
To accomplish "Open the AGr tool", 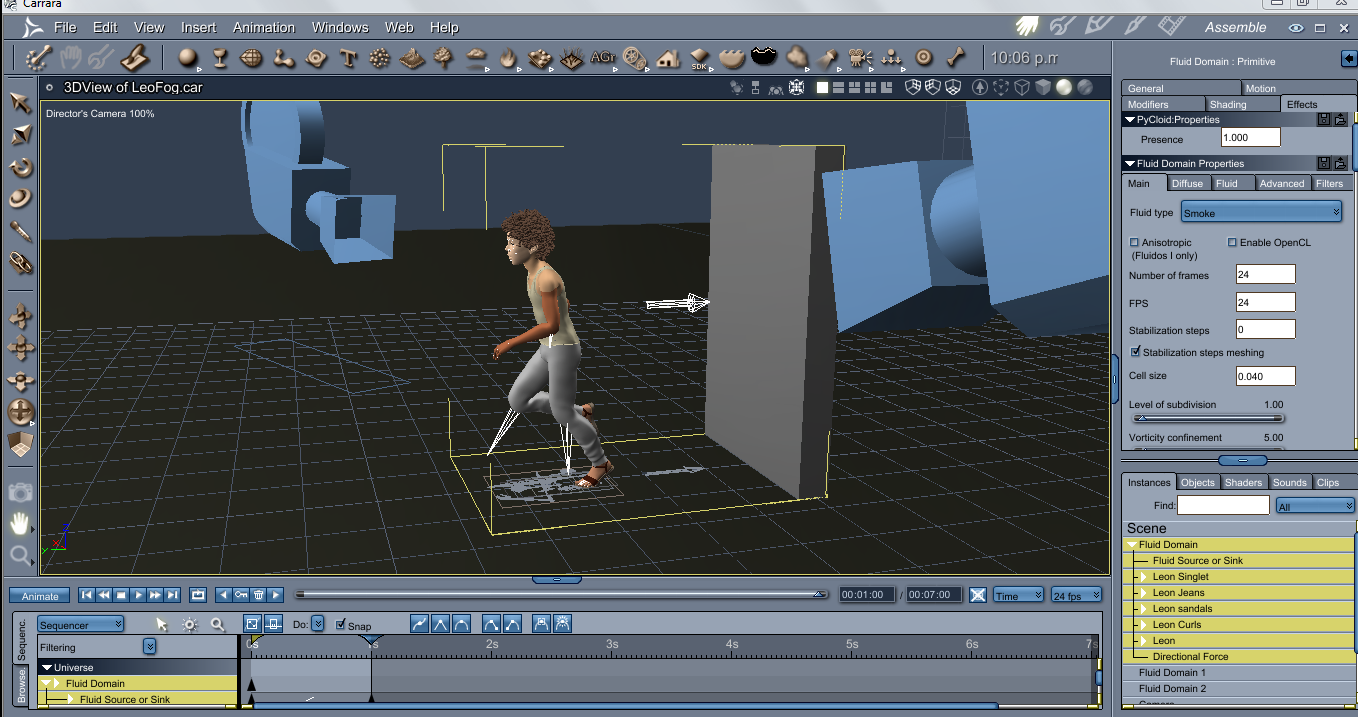I will (602, 58).
